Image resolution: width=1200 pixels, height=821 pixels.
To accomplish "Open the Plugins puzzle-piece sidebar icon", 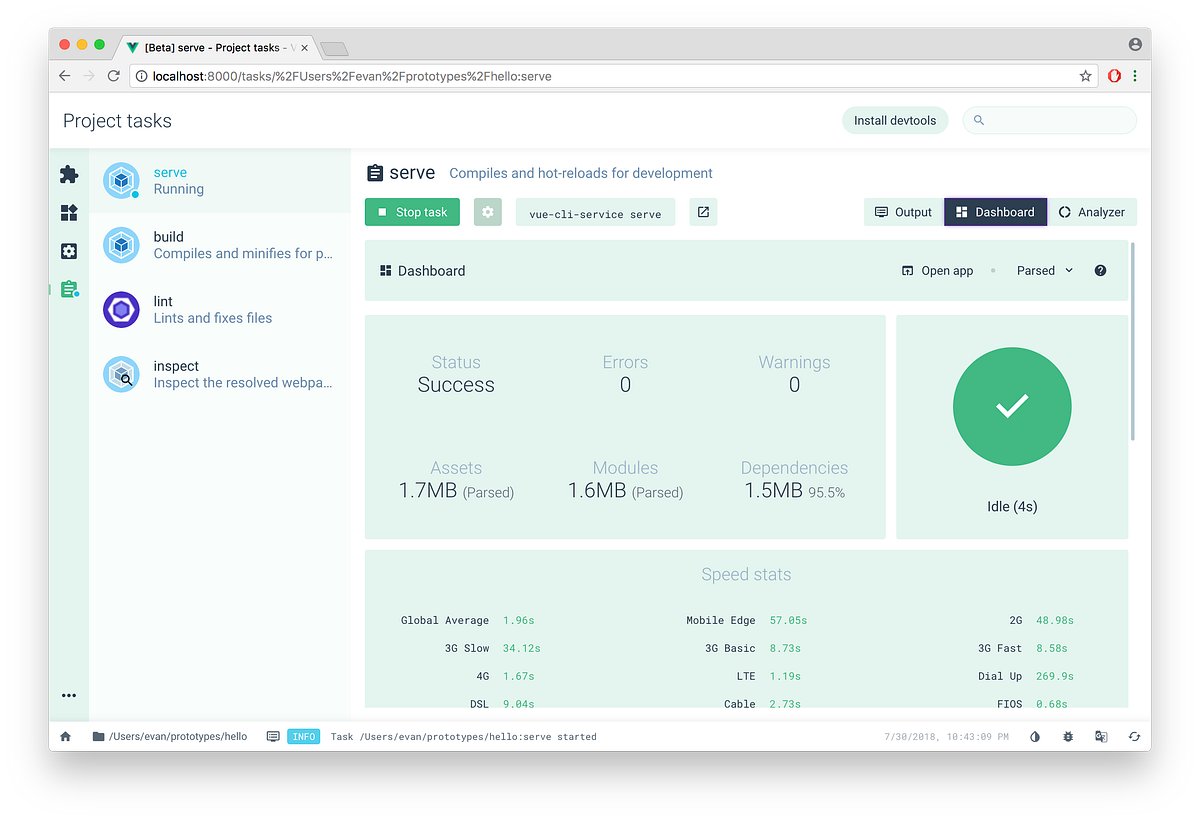I will 69,174.
